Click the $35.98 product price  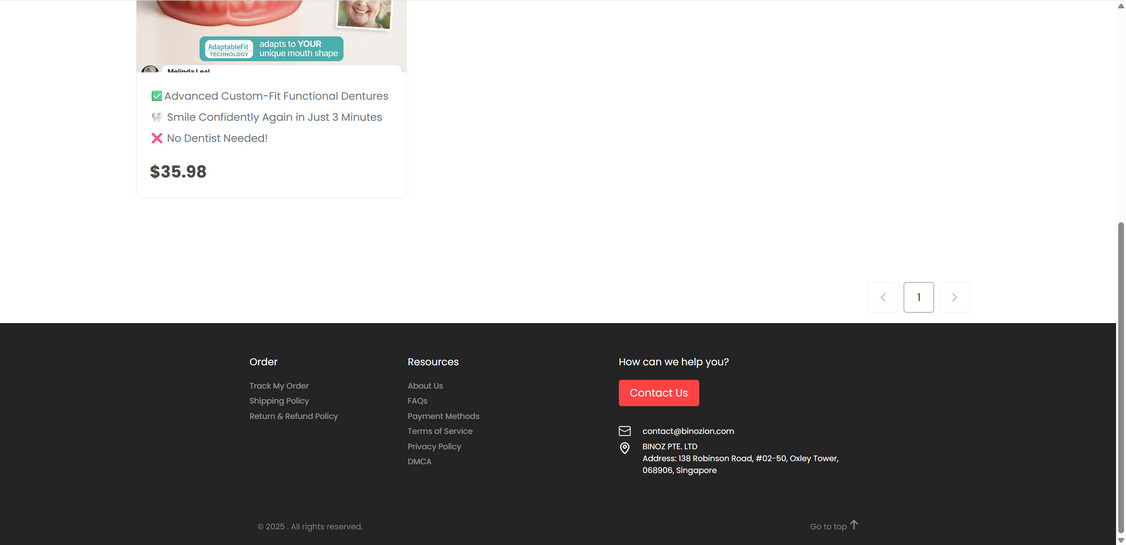[178, 172]
